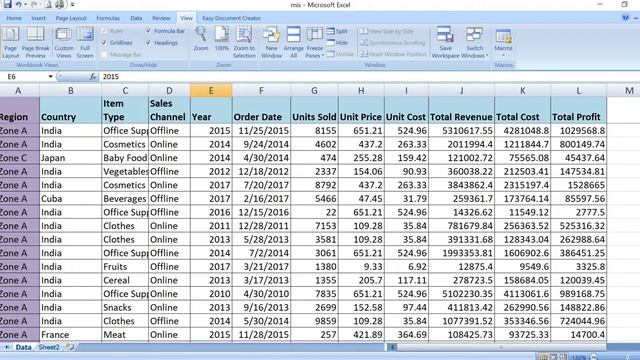Toggle the Formula Bar checkbox
Viewport: 640px width, 360px height.
149,31
